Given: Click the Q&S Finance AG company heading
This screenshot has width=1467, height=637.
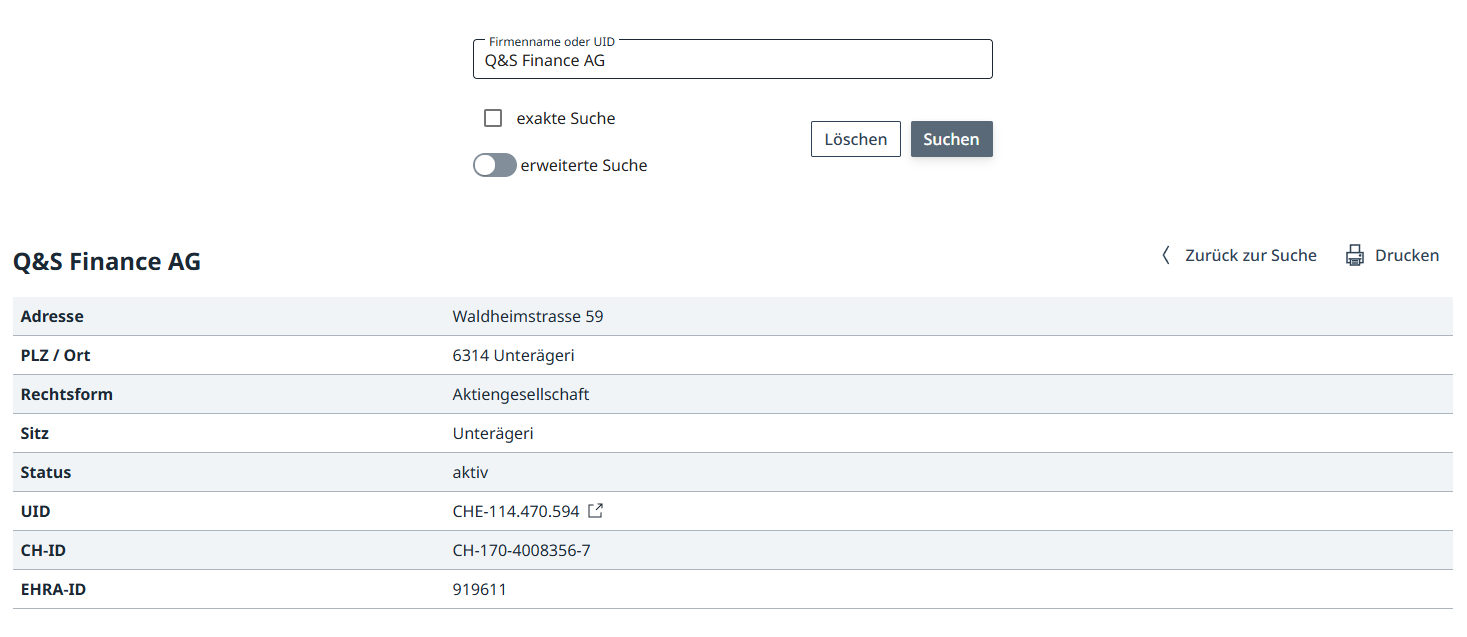Looking at the screenshot, I should point(107,262).
